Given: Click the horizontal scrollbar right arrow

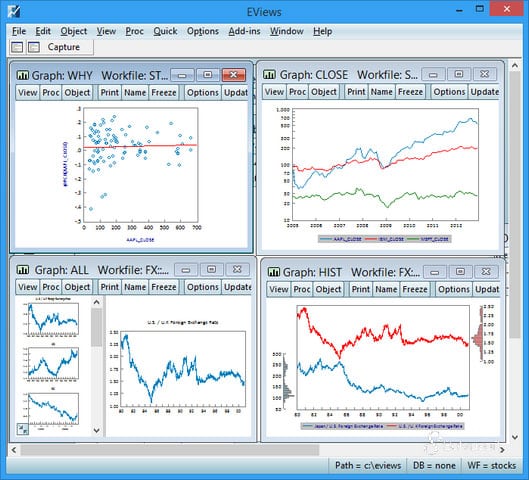Looking at the screenshot, I should pos(502,450).
